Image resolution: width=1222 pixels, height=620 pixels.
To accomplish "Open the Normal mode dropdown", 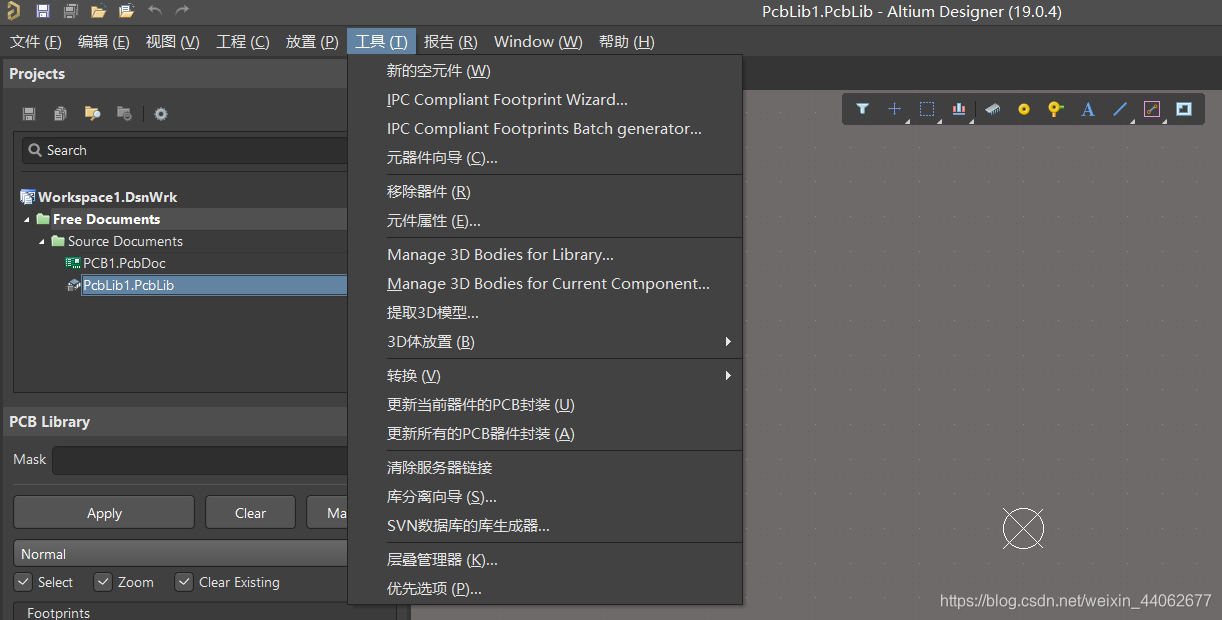I will tap(180, 554).
